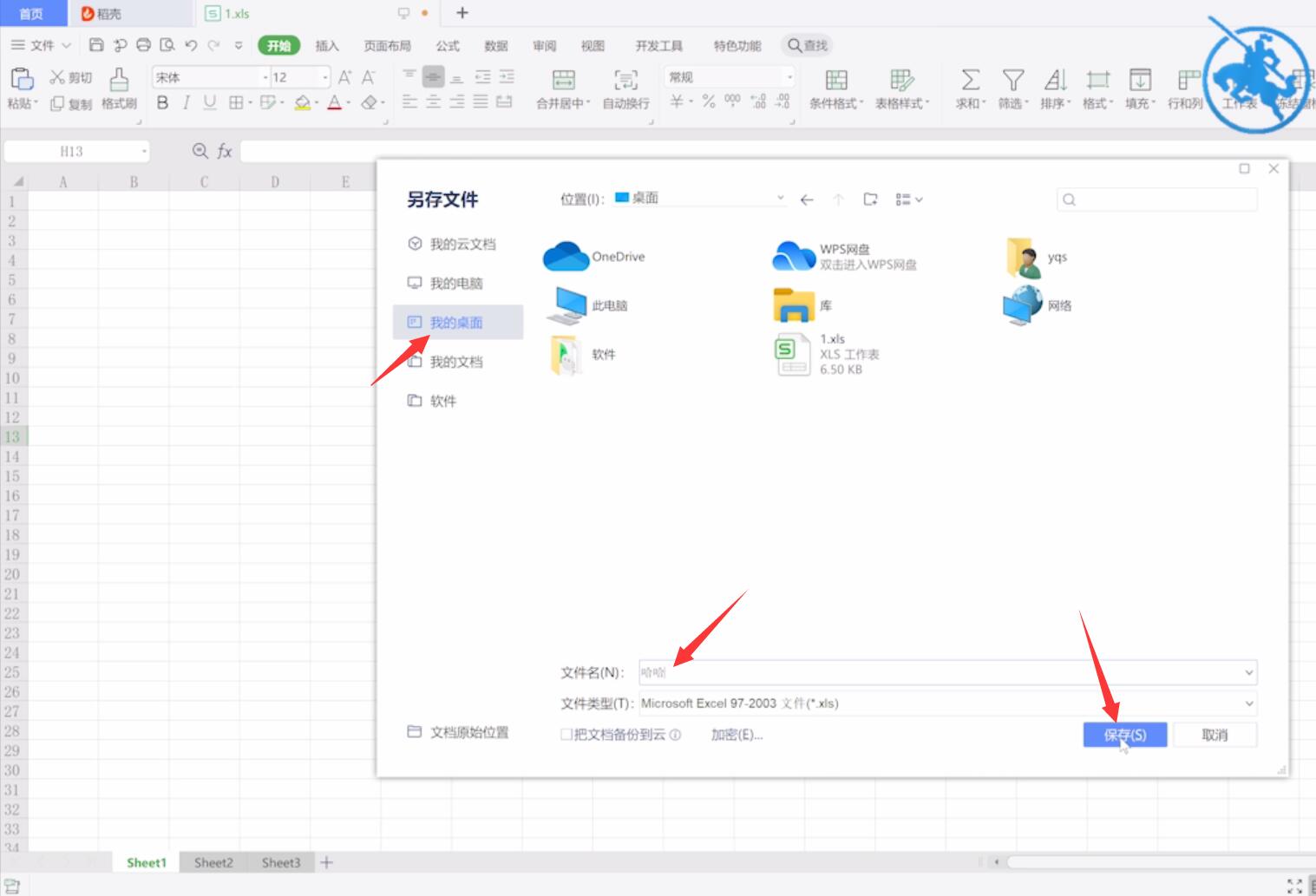Select 我的文档 in sidebar

pos(458,362)
